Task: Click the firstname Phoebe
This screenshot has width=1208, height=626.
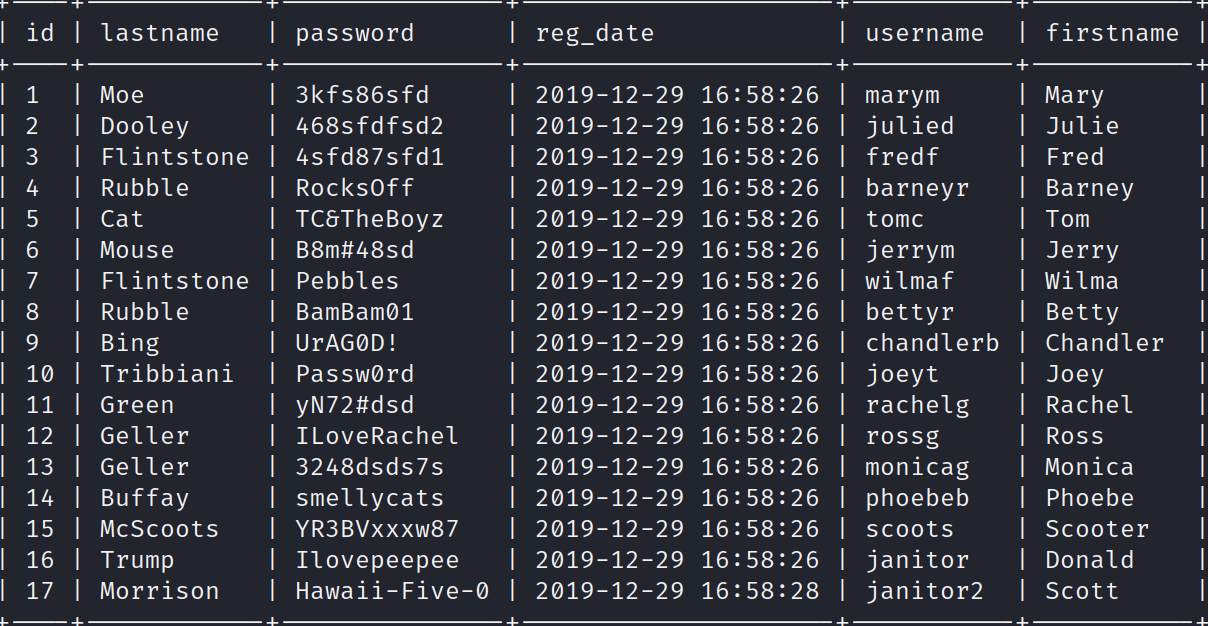Action: (x=1089, y=498)
